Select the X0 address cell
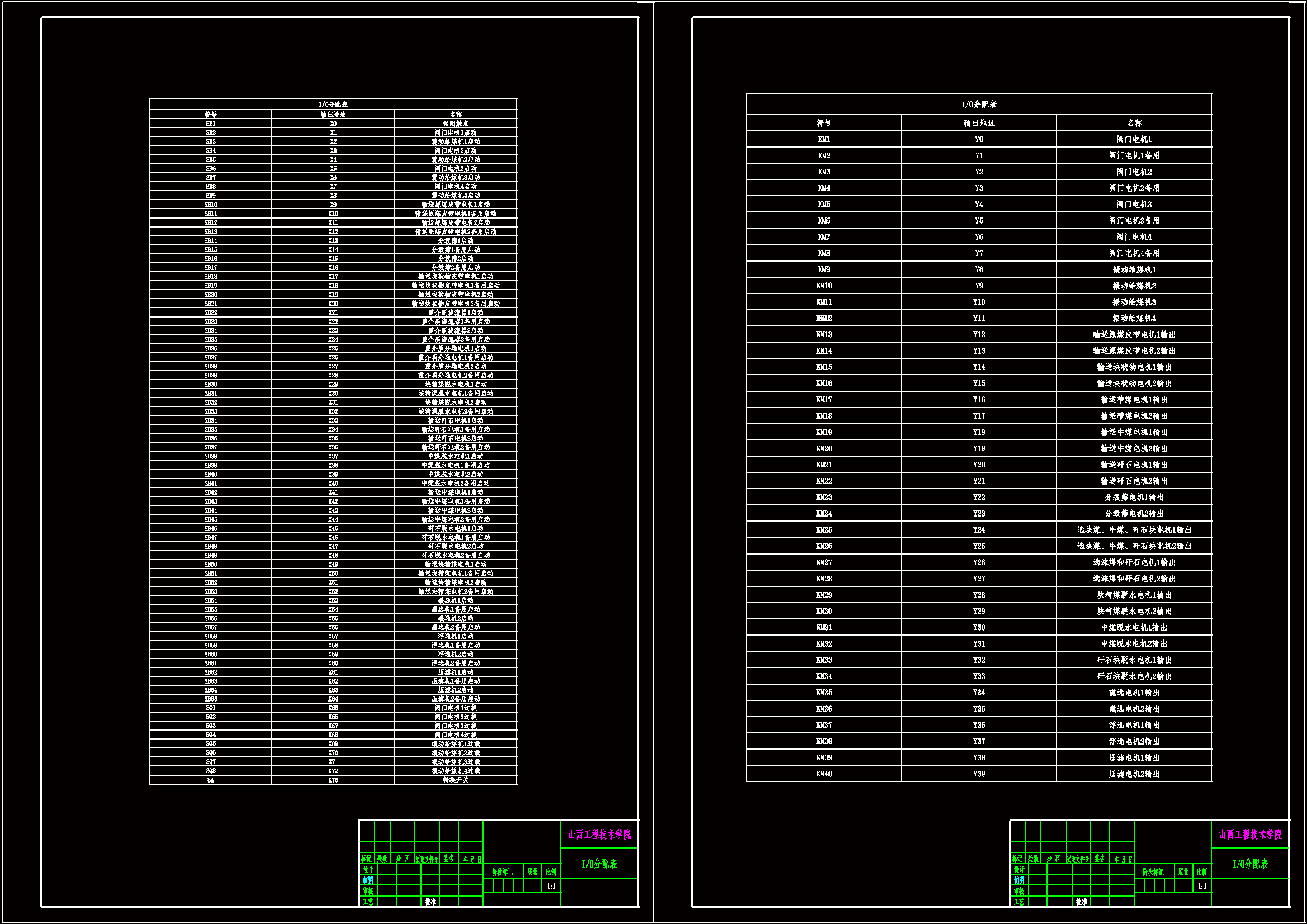The height and width of the screenshot is (924, 1307). 333,124
